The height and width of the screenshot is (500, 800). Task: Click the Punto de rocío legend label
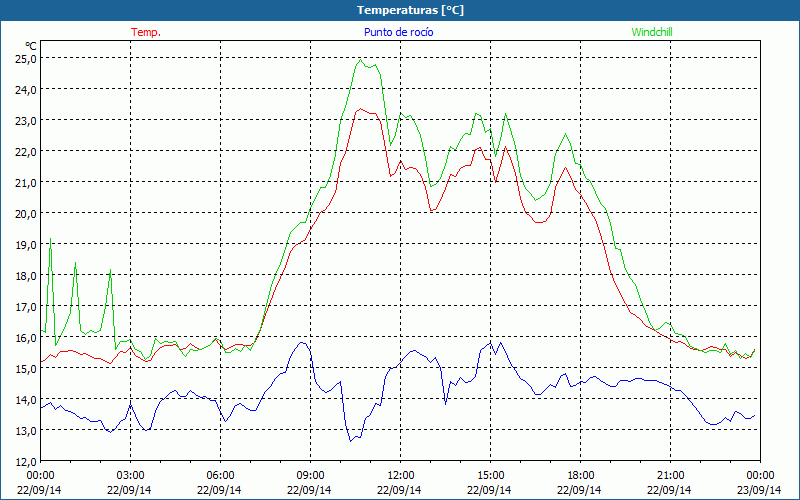(398, 32)
